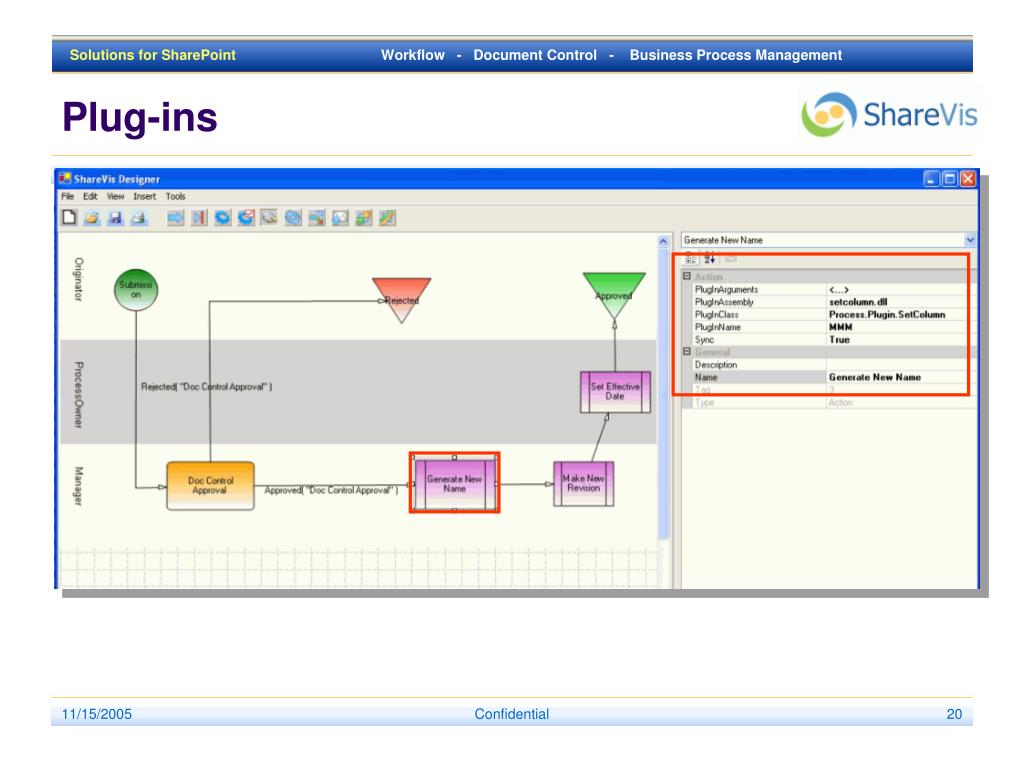Screen dimensions: 1024x768
Task: Open the Tools menu
Action: pos(175,196)
